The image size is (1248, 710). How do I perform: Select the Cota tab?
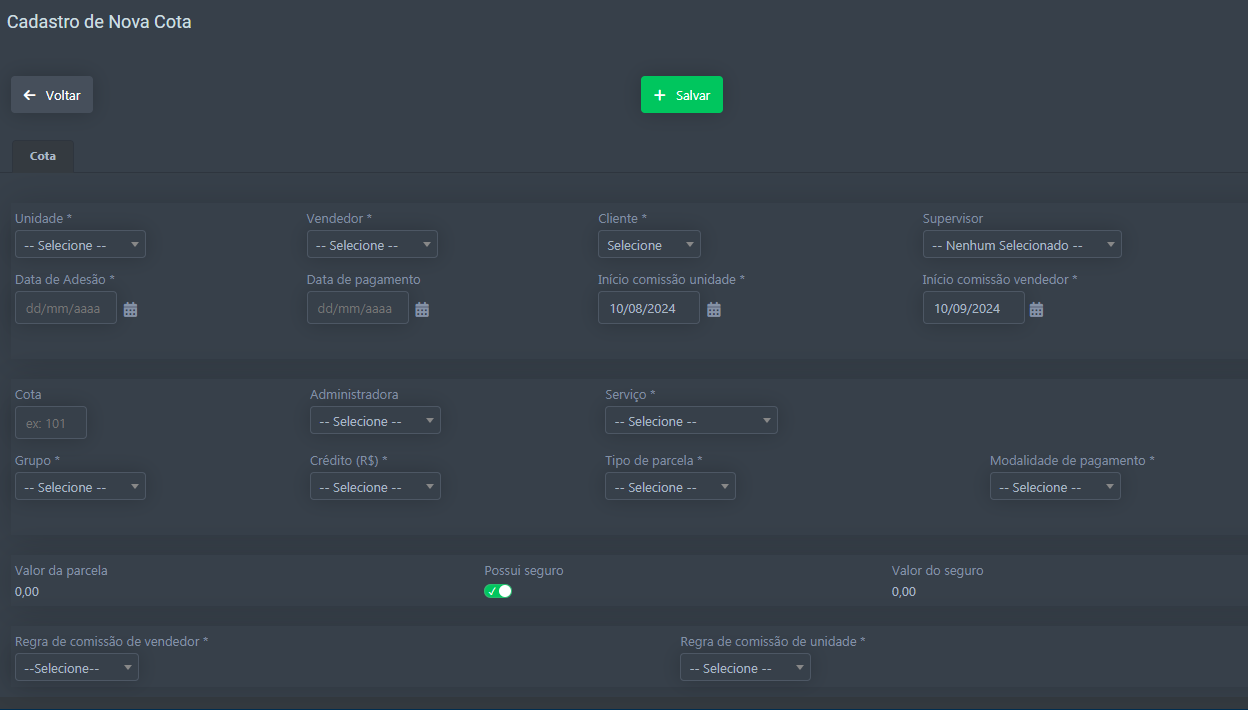click(x=43, y=157)
